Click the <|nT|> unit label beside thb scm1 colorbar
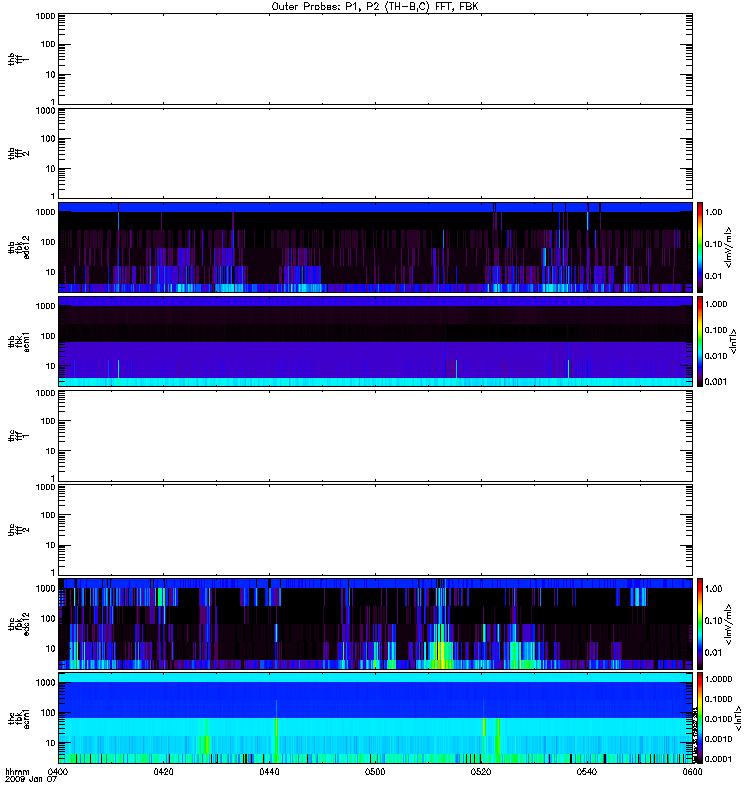This screenshot has width=750, height=800. coord(733,341)
